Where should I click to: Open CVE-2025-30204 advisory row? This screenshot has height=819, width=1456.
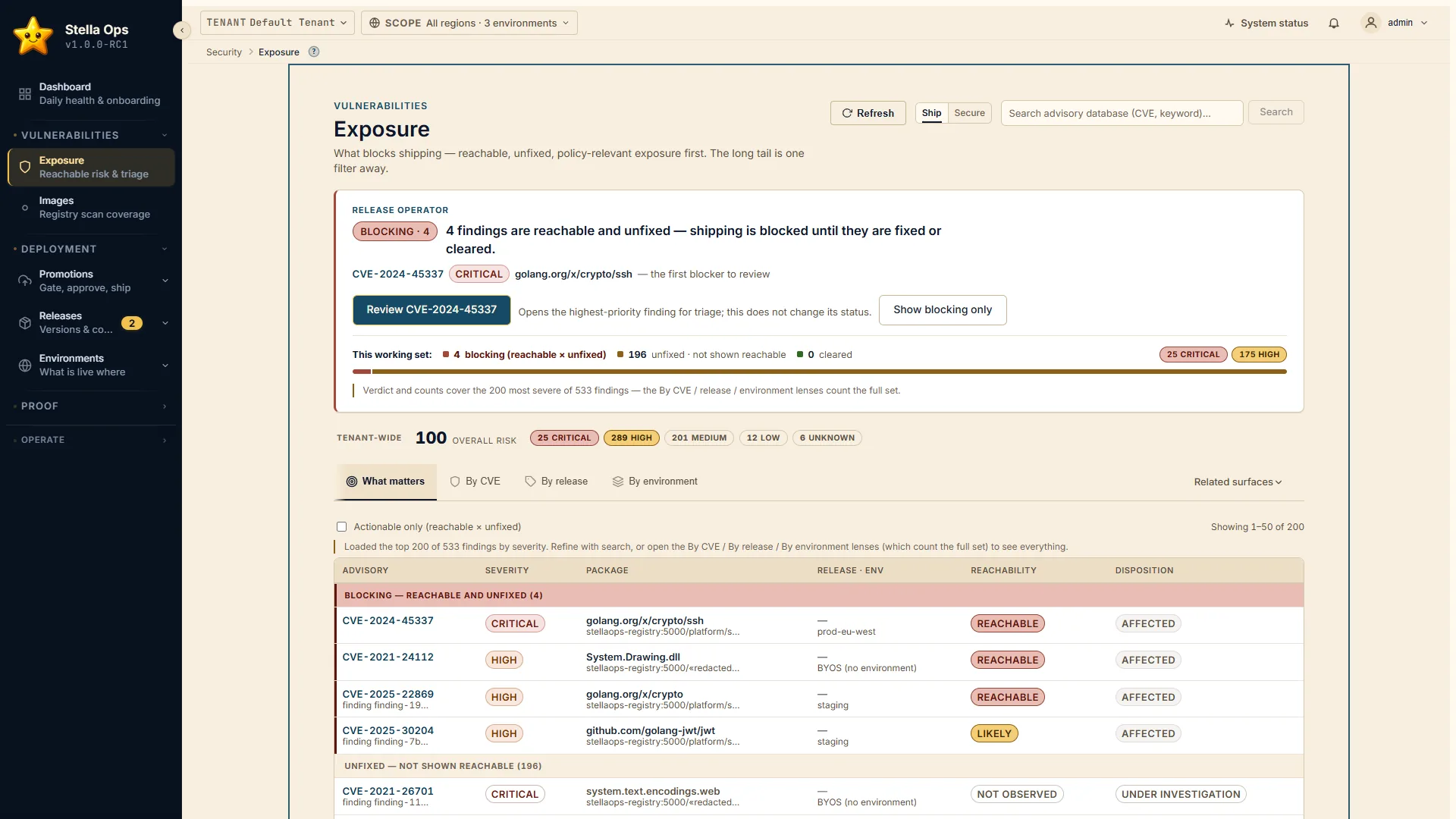388,731
